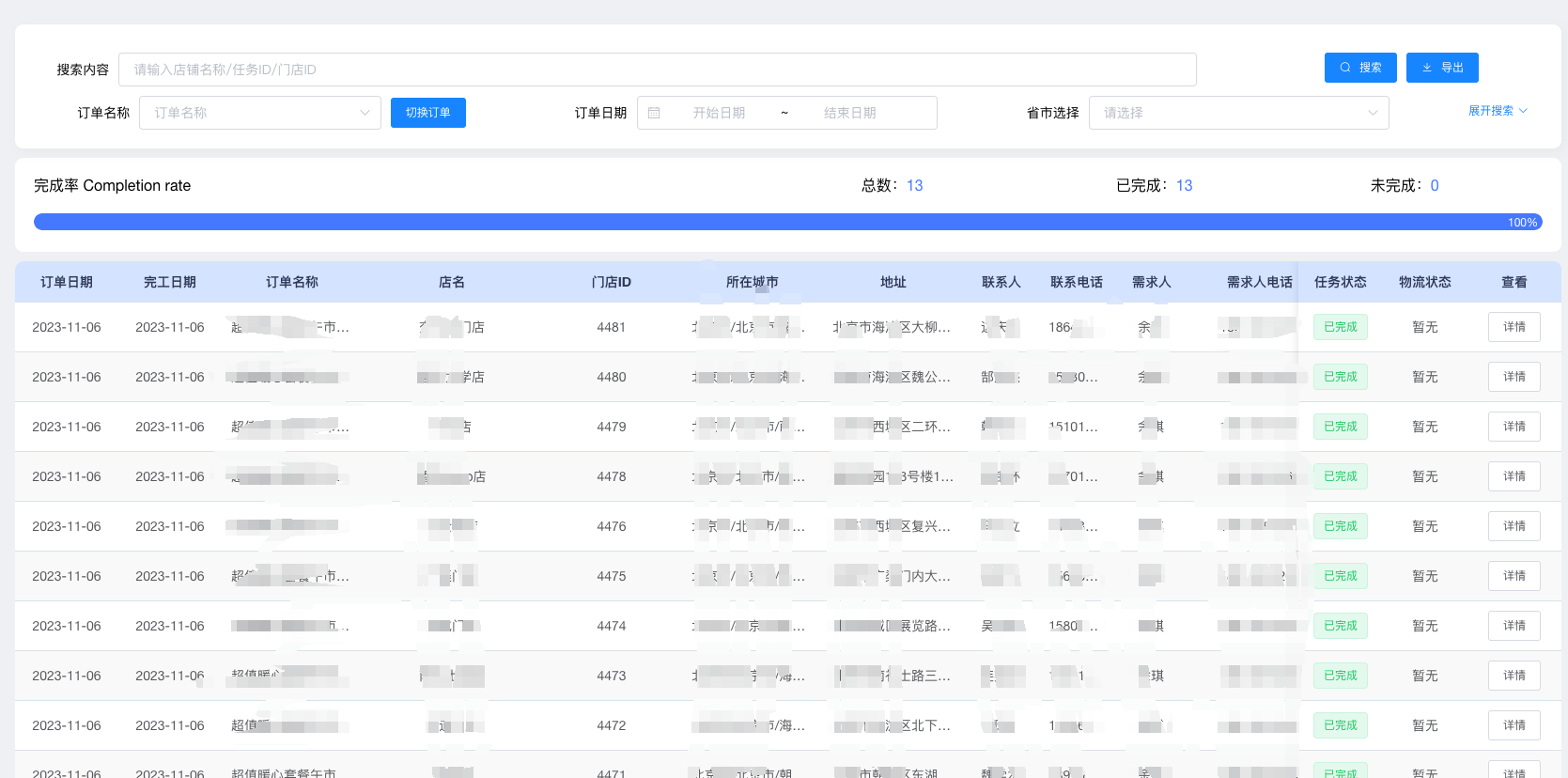Click the completion rate progress bar

point(787,223)
